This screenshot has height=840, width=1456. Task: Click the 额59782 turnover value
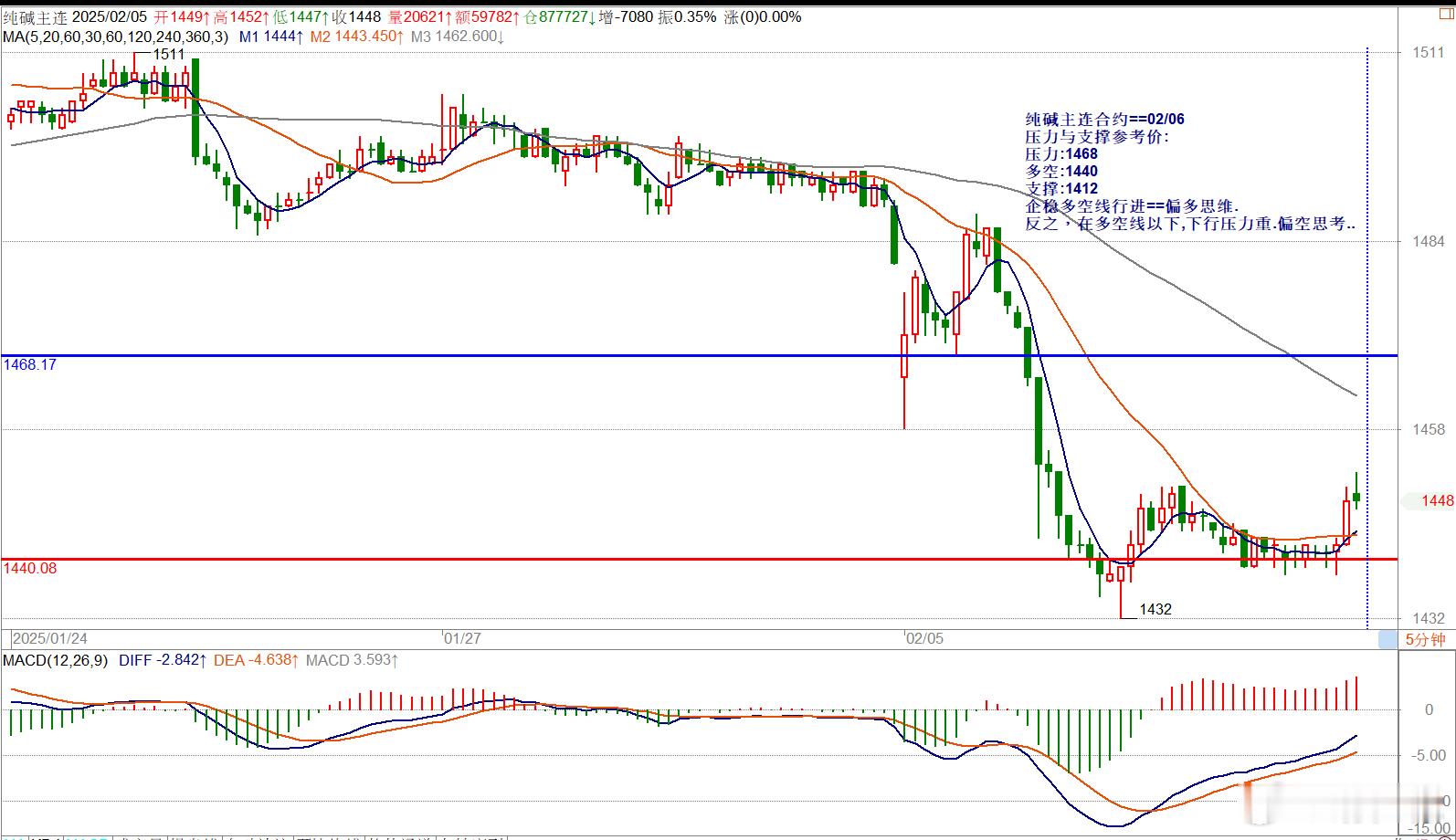click(489, 16)
